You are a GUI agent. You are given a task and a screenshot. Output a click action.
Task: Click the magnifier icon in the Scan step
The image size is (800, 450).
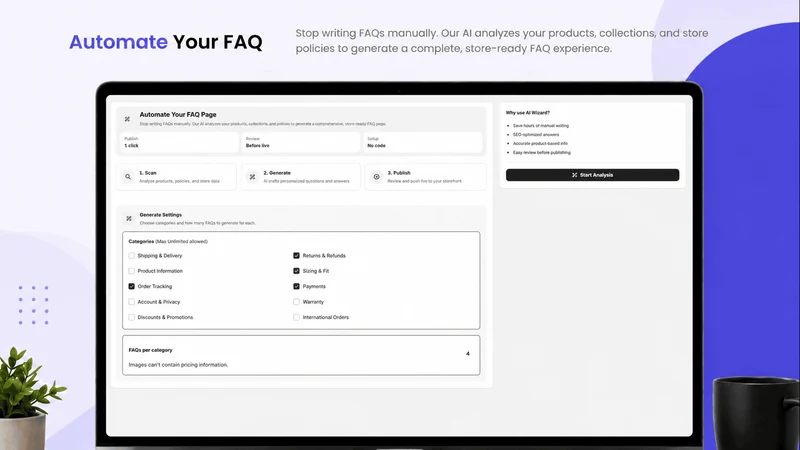pos(128,177)
